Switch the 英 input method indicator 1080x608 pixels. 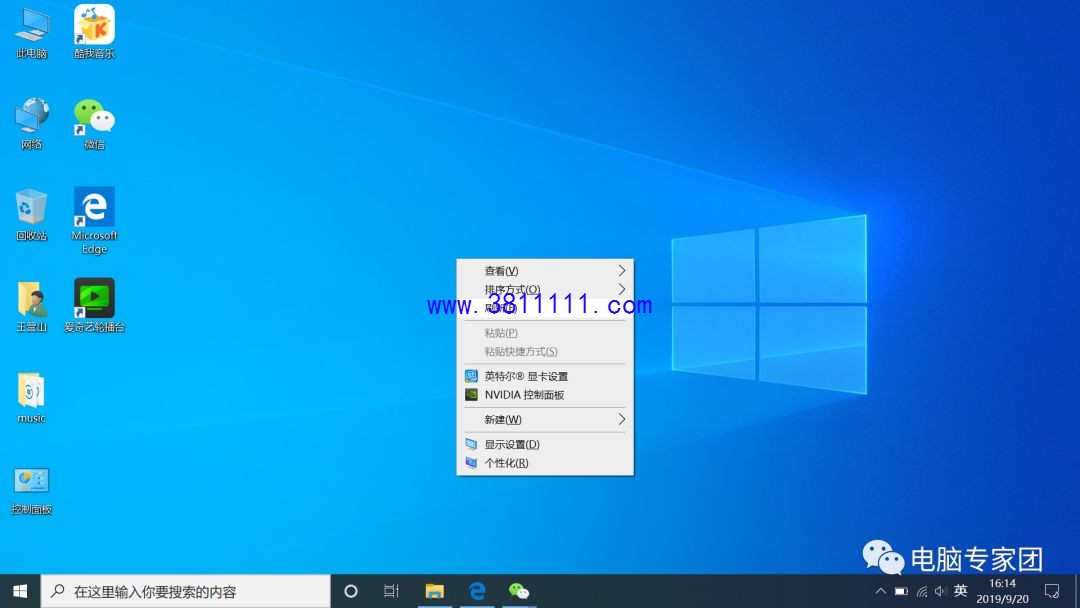pyautogui.click(x=961, y=591)
